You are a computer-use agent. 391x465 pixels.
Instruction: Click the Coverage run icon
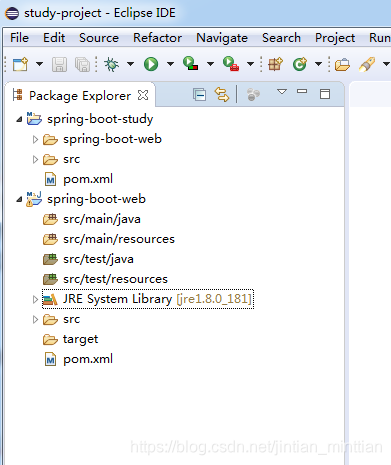point(191,63)
